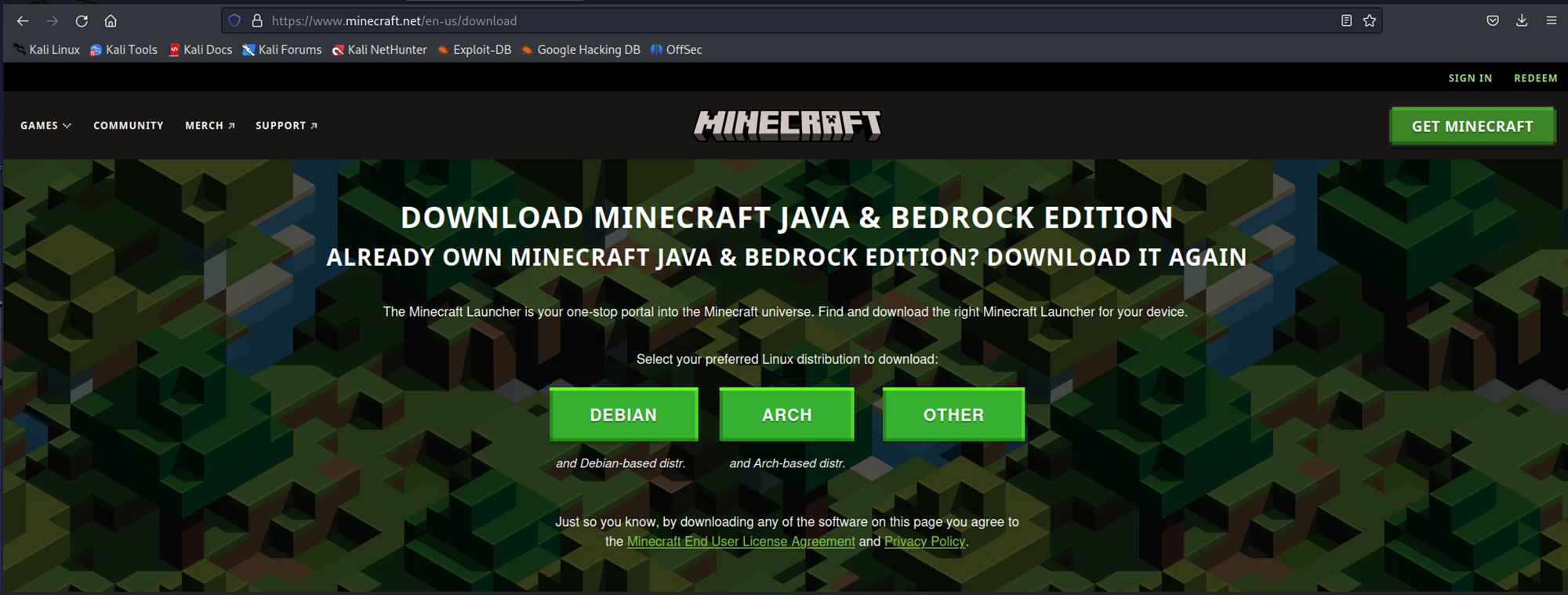Open Google Hacking DB bookmark
The image size is (1568, 595).
581,49
